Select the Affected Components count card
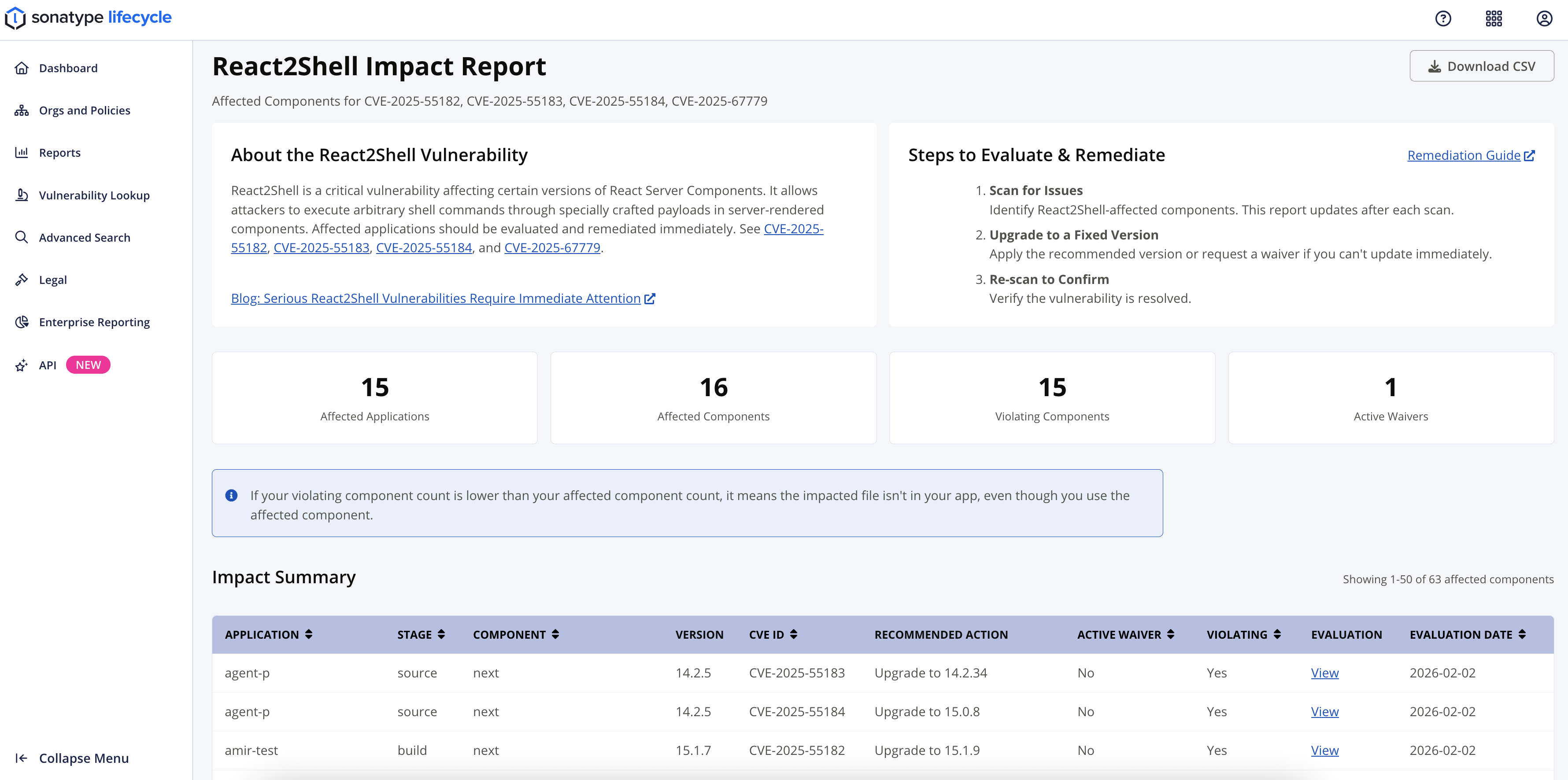 pos(714,398)
